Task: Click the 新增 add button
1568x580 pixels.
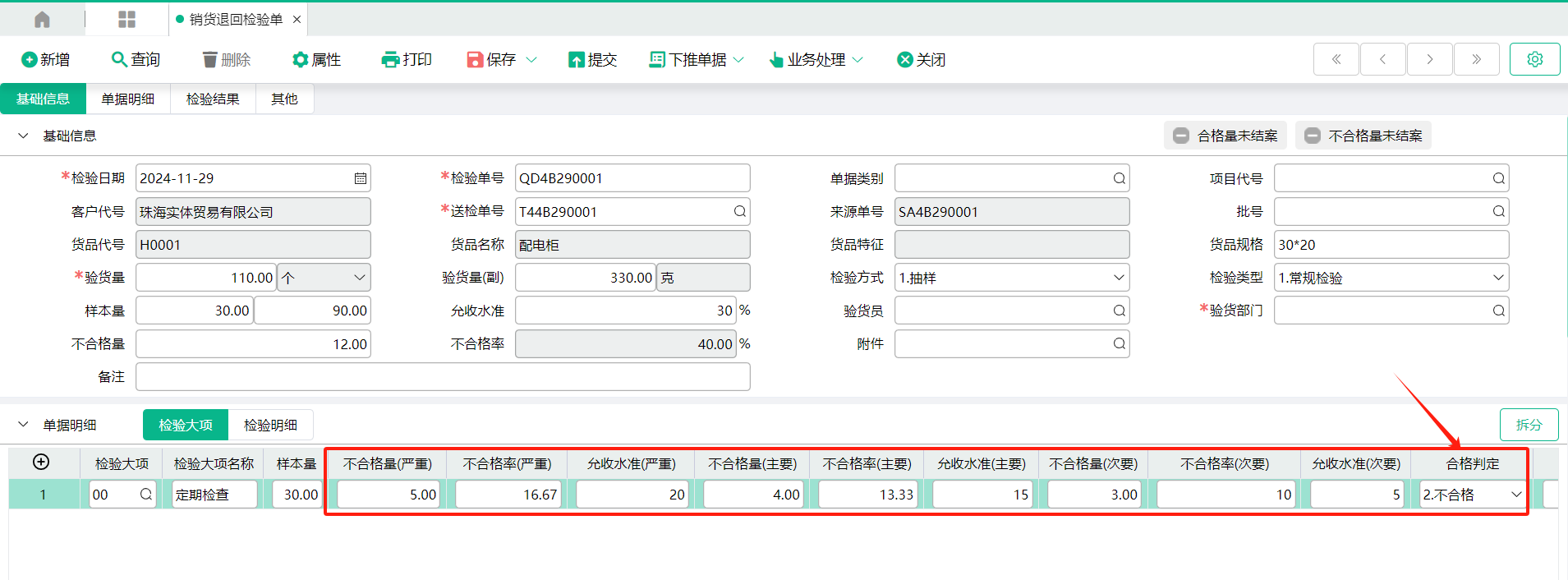Action: click(45, 60)
